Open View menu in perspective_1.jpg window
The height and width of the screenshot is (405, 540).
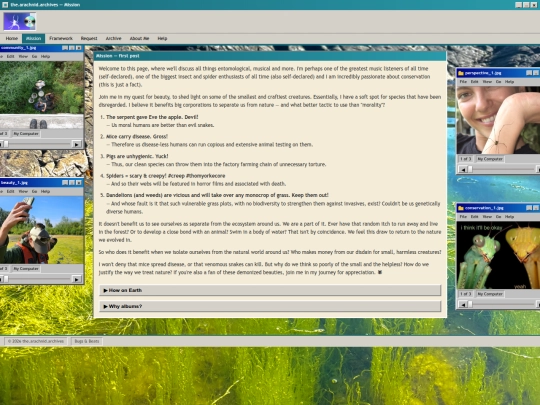(487, 82)
